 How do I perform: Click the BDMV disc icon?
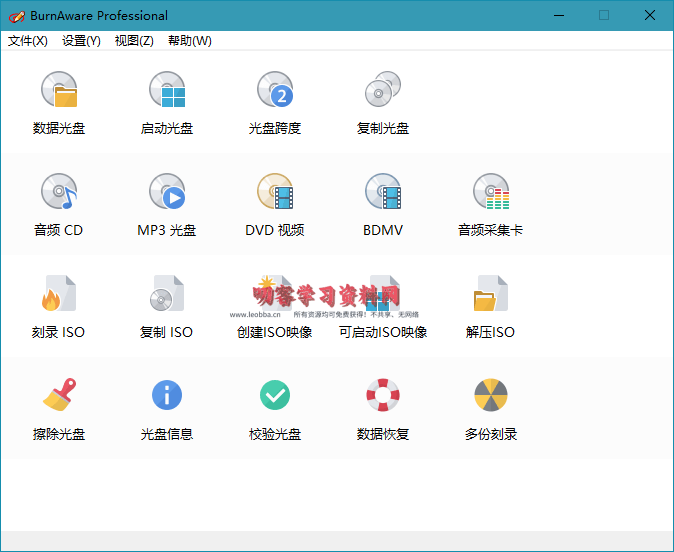click(383, 192)
